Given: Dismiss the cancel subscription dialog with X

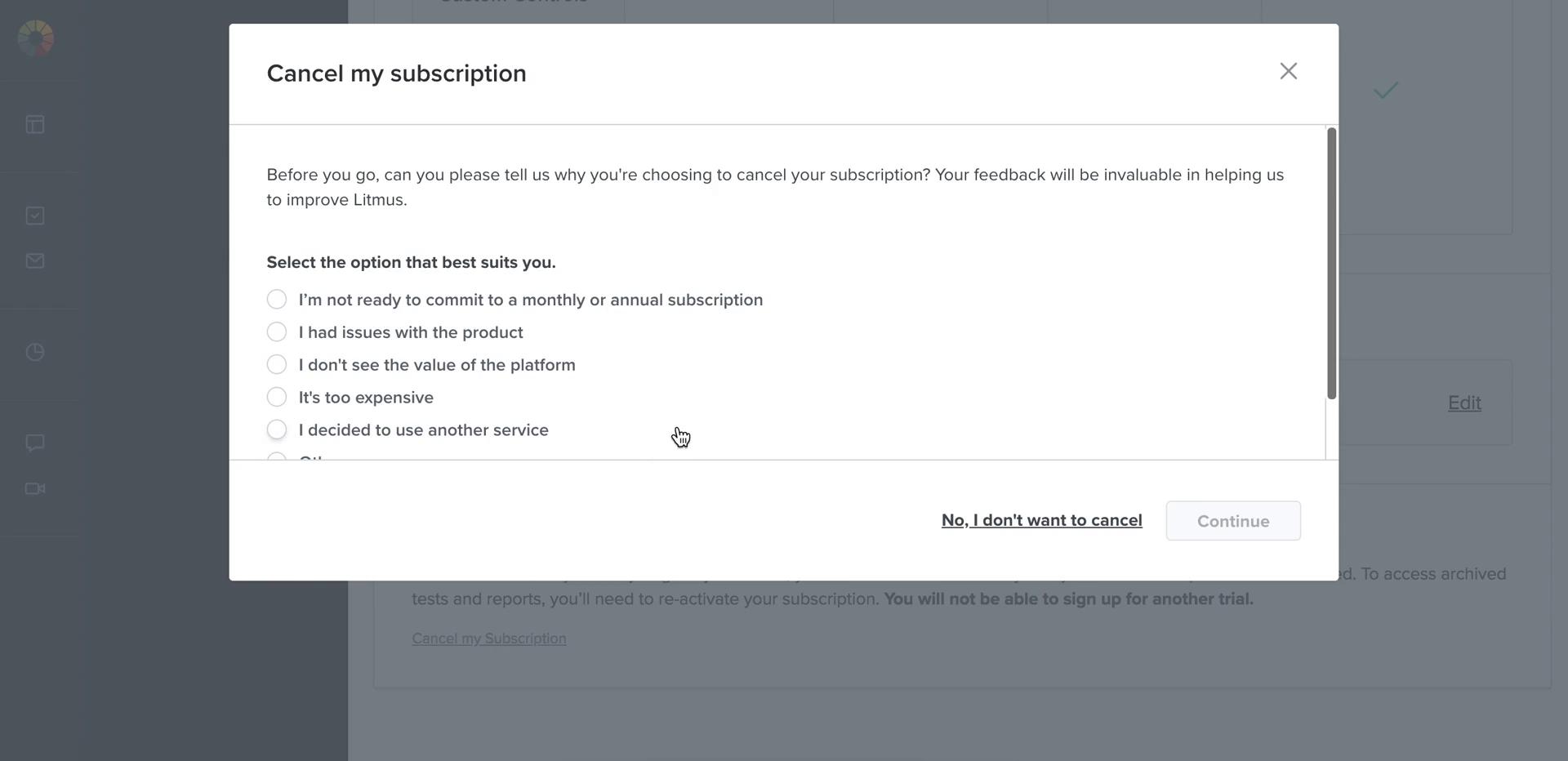Looking at the screenshot, I should [x=1288, y=71].
